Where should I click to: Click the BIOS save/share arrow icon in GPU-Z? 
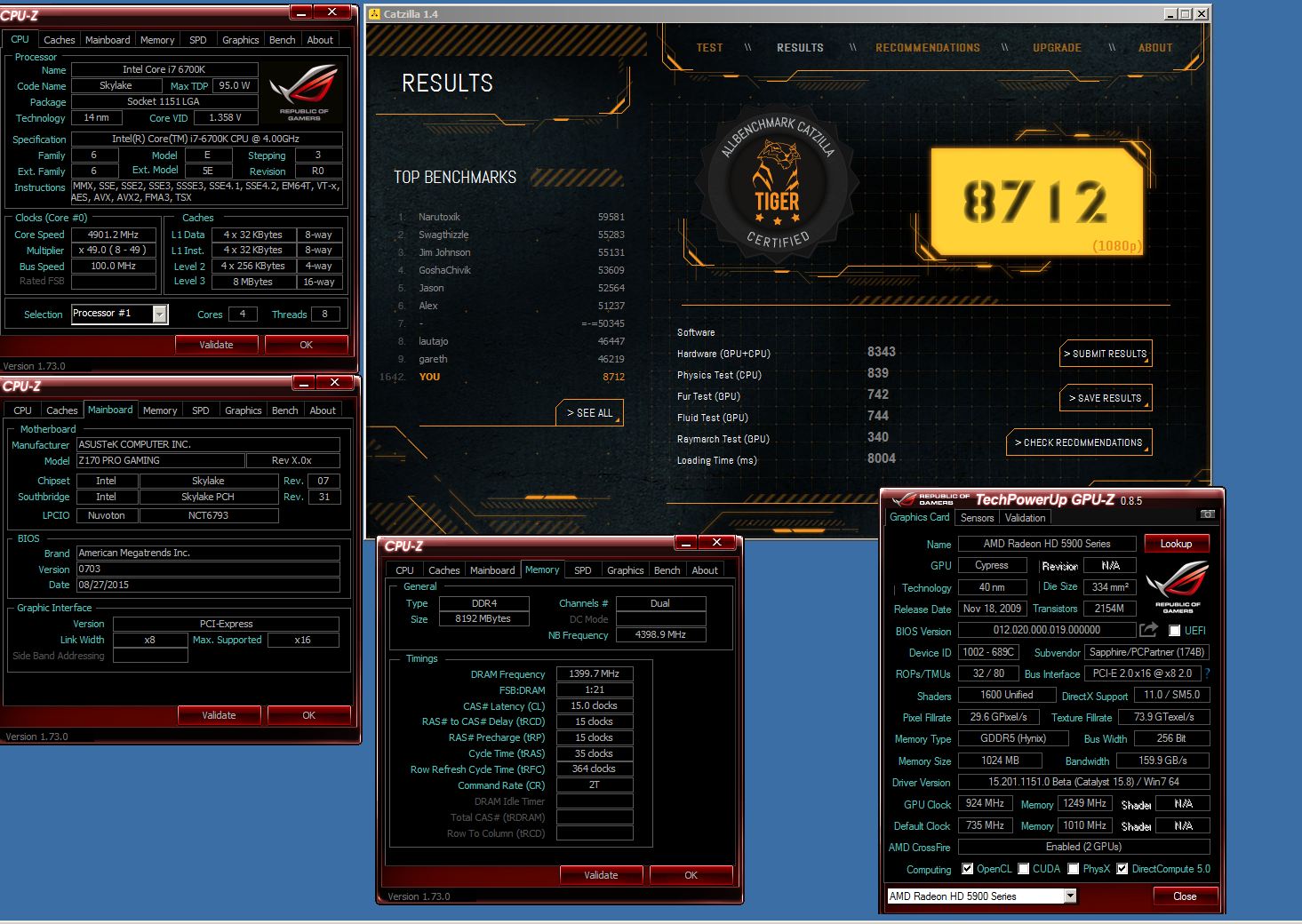(x=1148, y=630)
